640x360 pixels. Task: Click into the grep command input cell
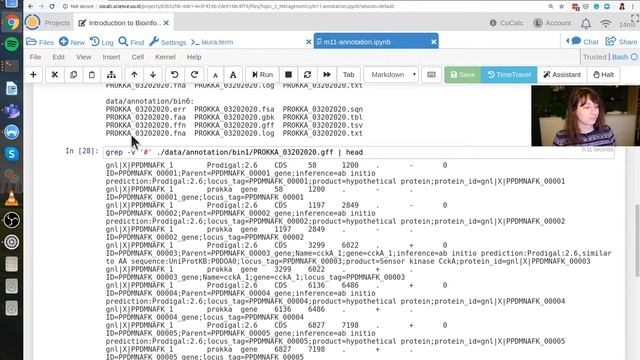[358, 152]
